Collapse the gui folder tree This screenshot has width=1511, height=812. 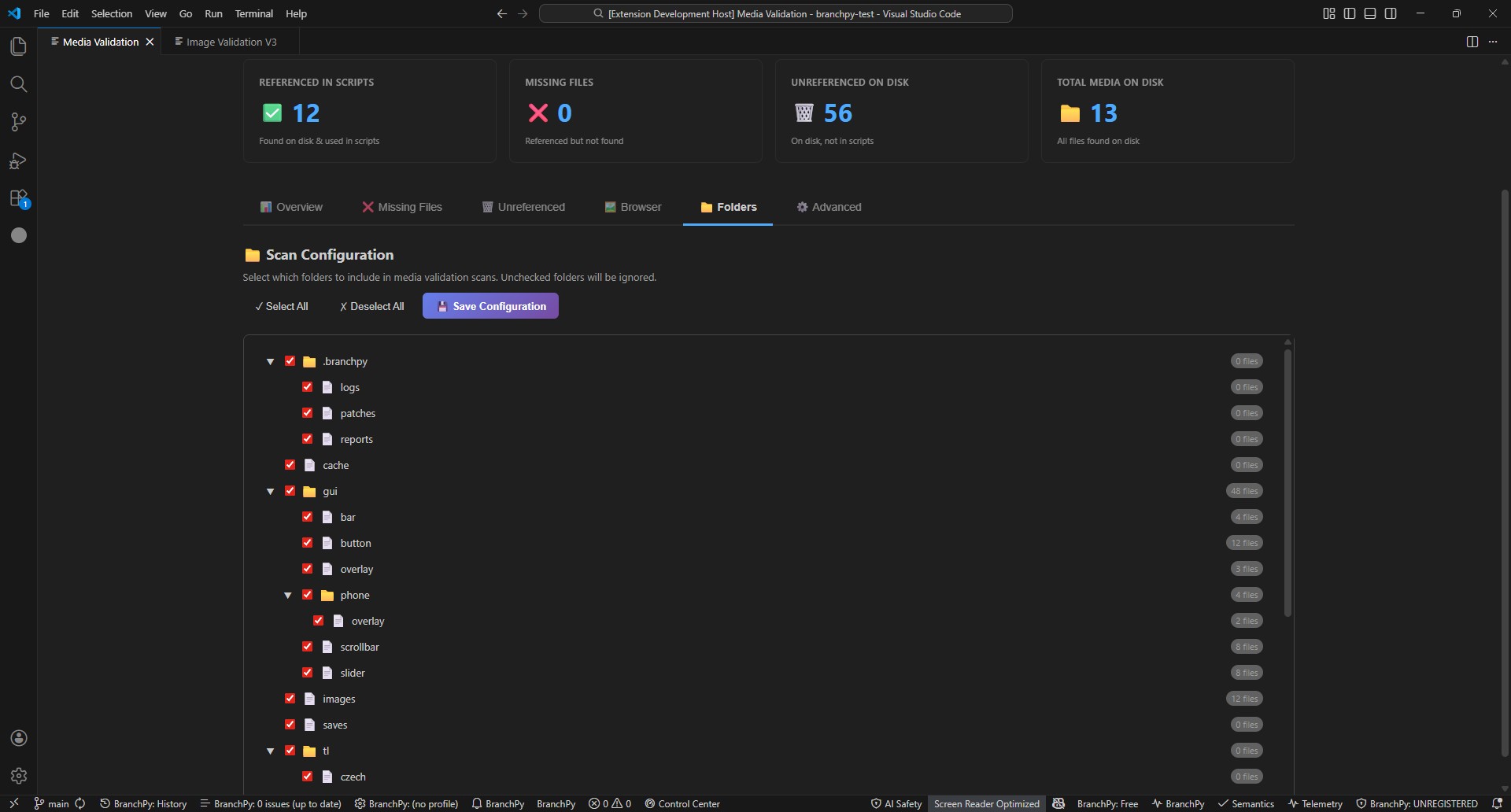point(270,491)
